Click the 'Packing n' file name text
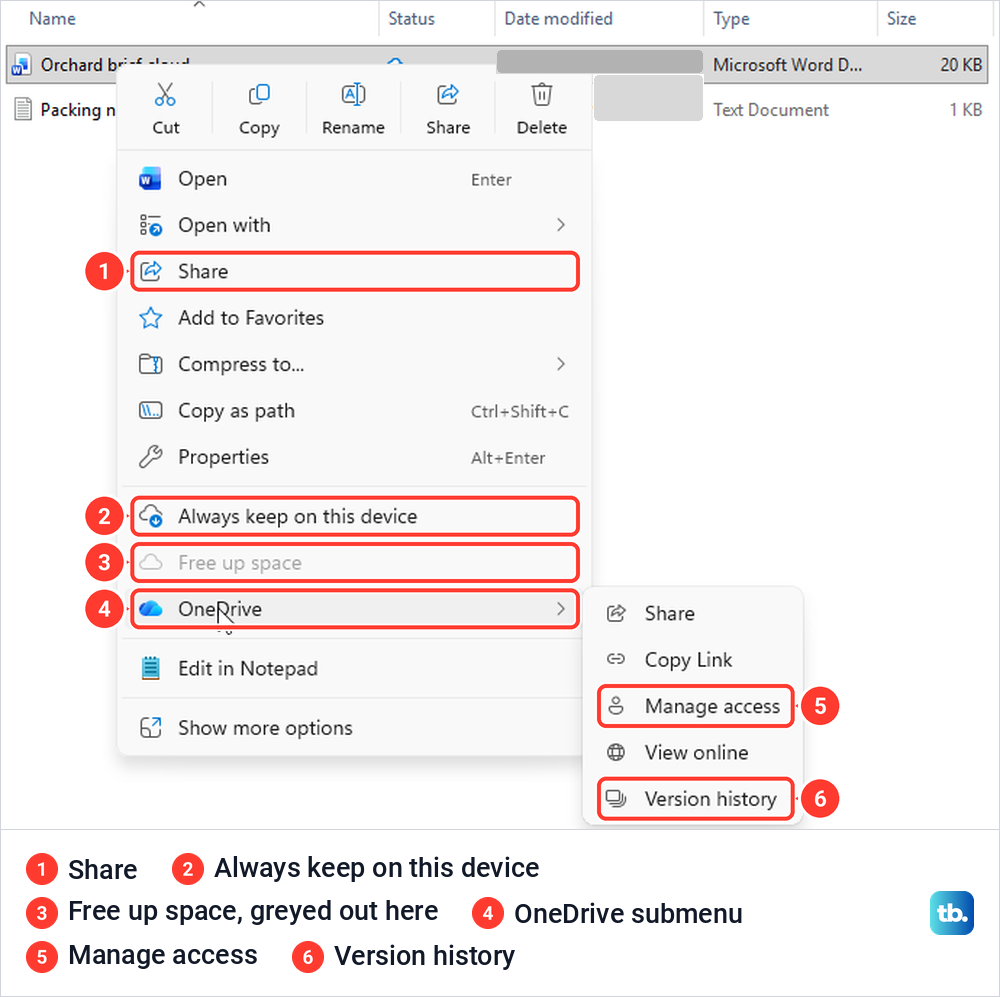 coord(78,110)
